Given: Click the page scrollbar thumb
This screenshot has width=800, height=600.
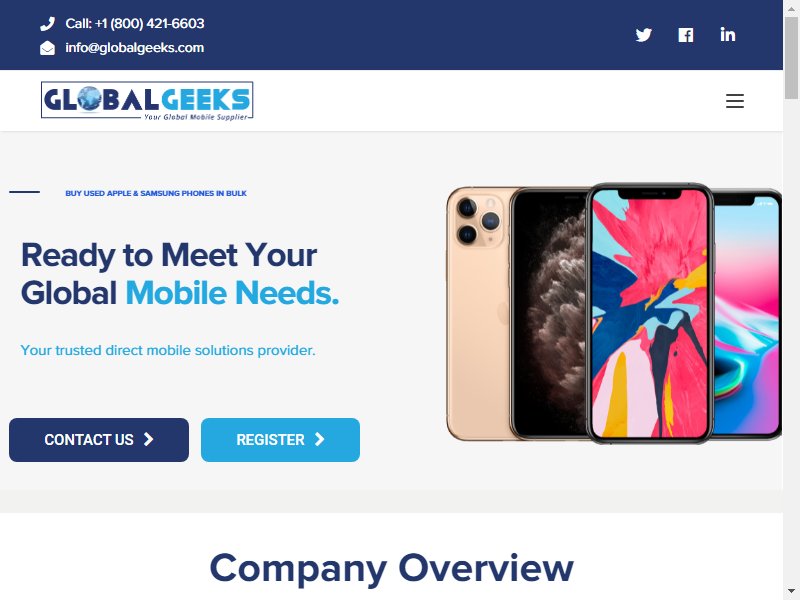Looking at the screenshot, I should tap(791, 57).
